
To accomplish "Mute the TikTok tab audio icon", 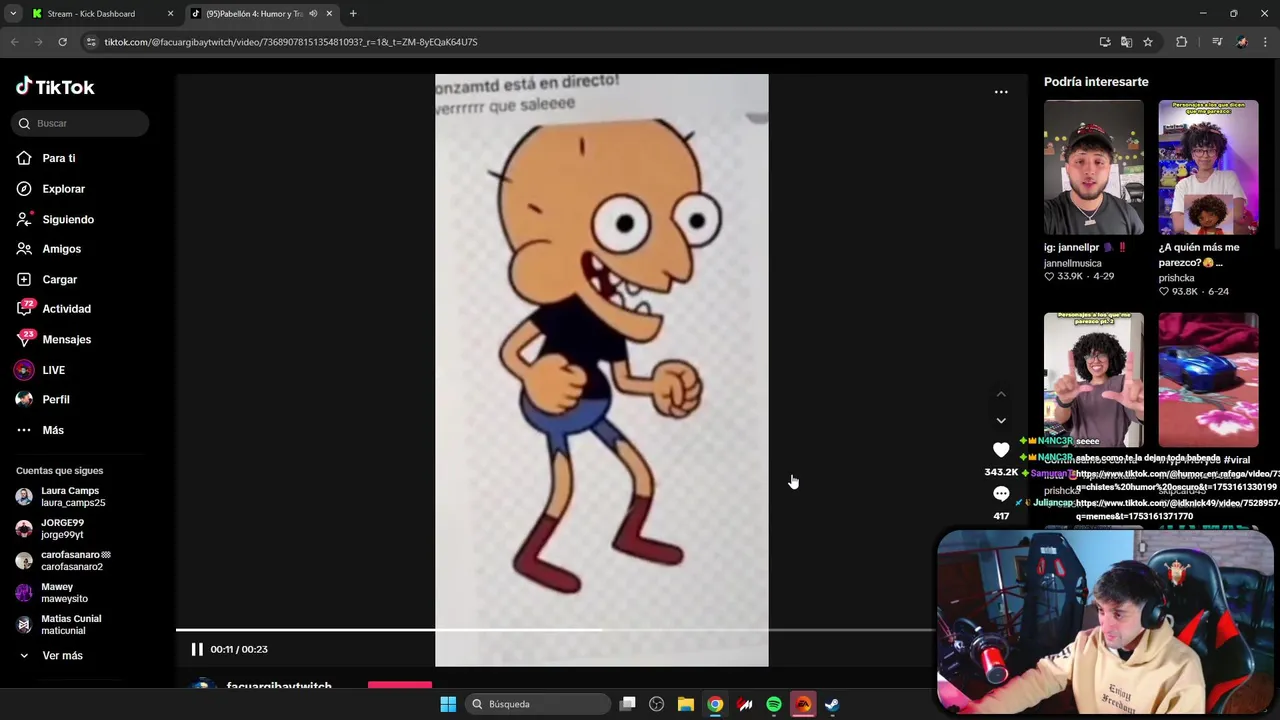I will (313, 14).
